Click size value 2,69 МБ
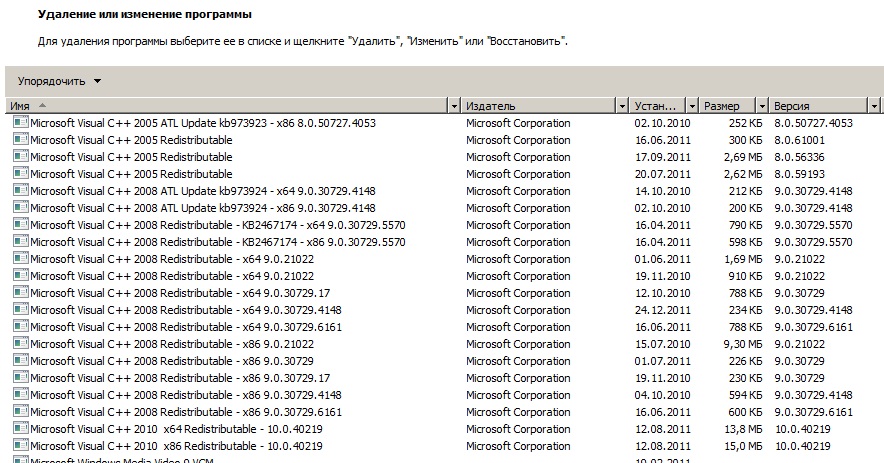This screenshot has width=884, height=463. tap(742, 157)
